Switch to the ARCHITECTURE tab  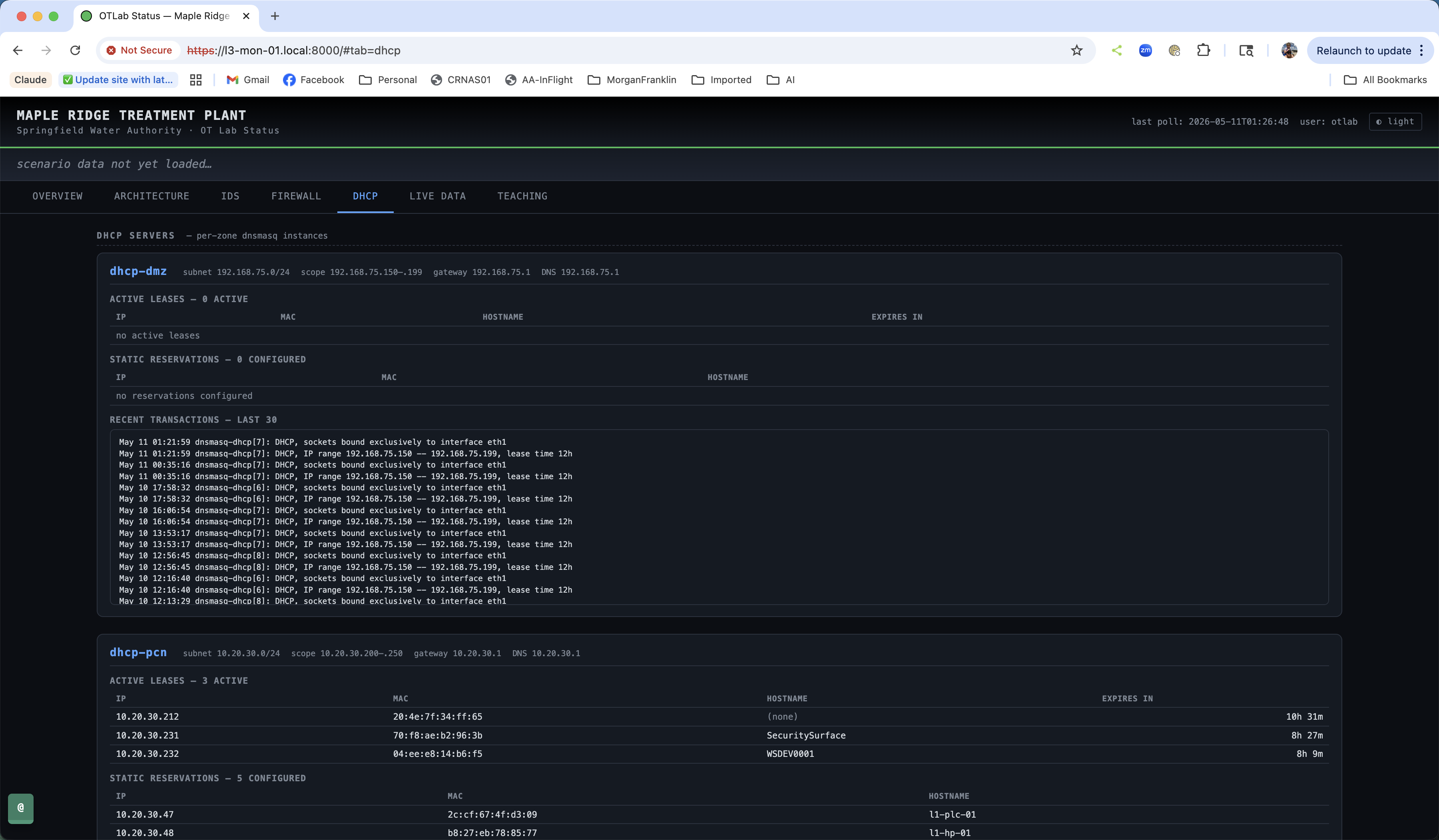151,196
